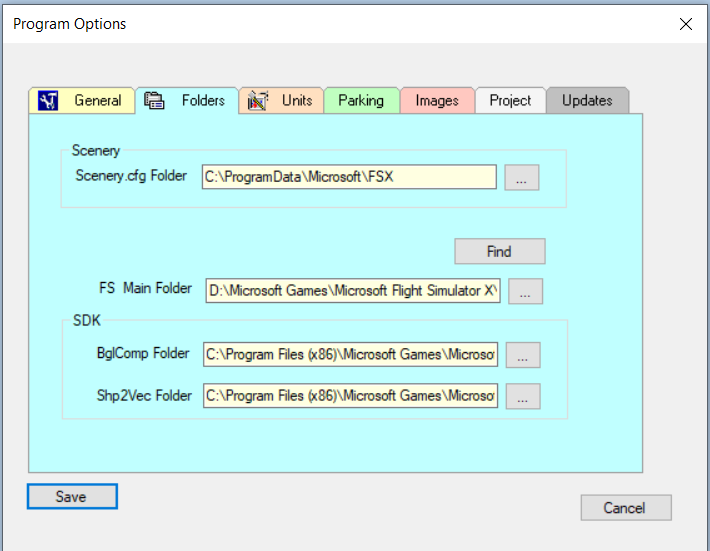Edit the FS Main Folder path field

click(x=352, y=291)
